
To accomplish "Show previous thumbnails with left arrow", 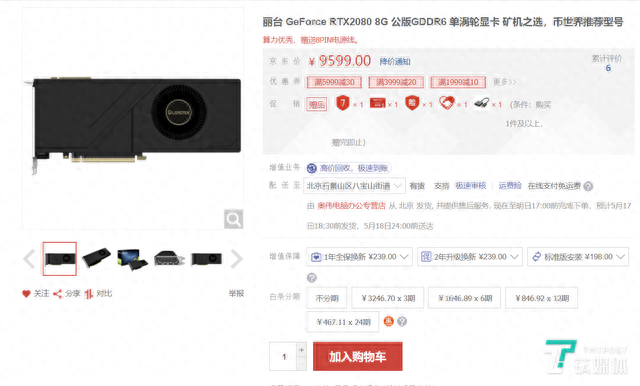I will point(29,259).
